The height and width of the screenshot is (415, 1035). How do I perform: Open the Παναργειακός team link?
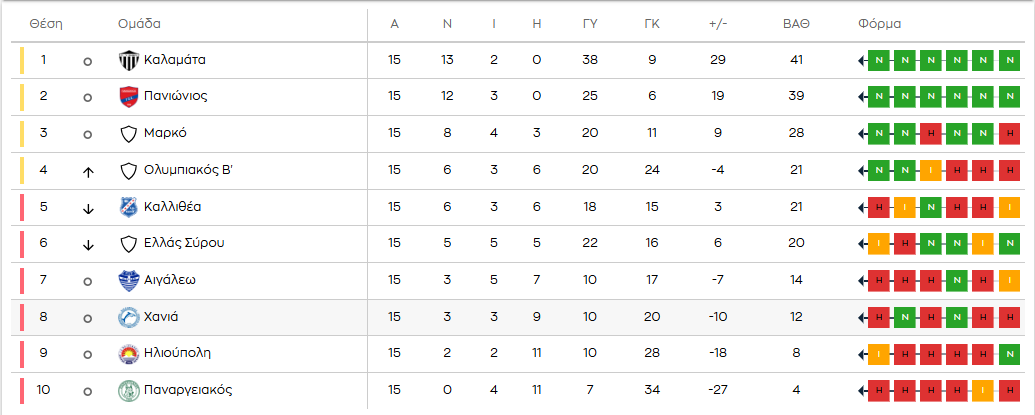pos(189,390)
